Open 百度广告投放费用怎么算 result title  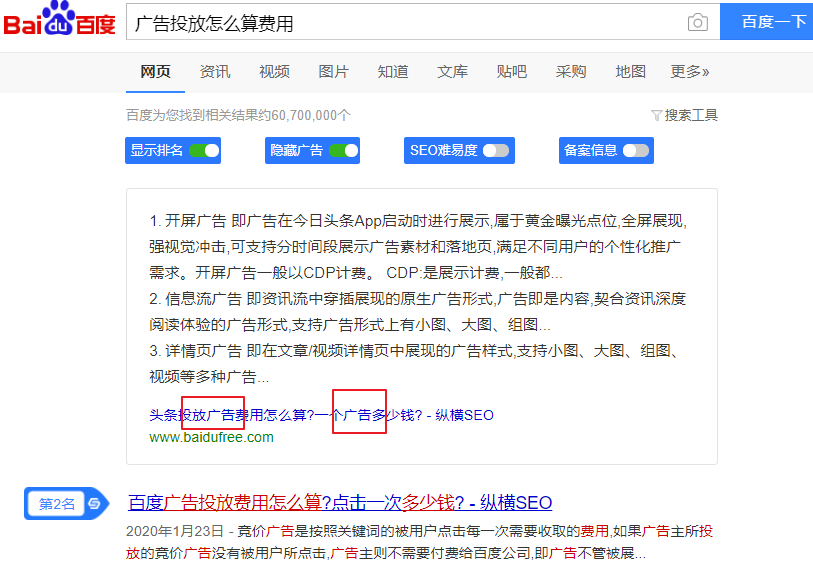[340, 503]
